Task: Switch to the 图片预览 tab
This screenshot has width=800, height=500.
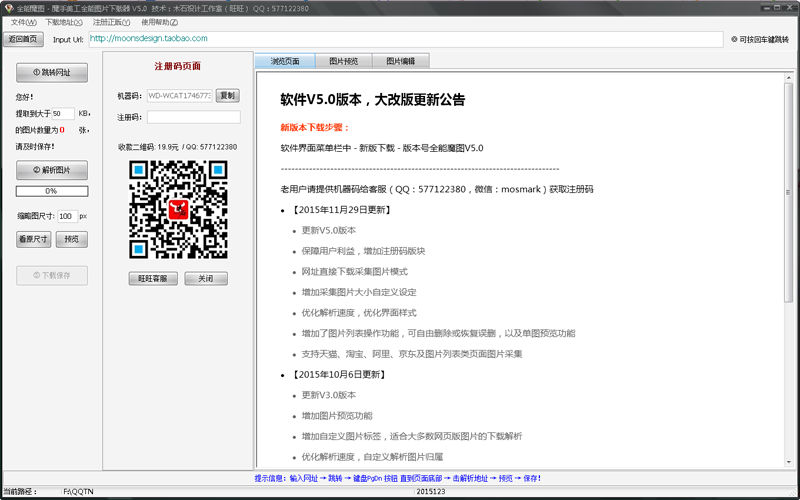Action: (x=343, y=61)
